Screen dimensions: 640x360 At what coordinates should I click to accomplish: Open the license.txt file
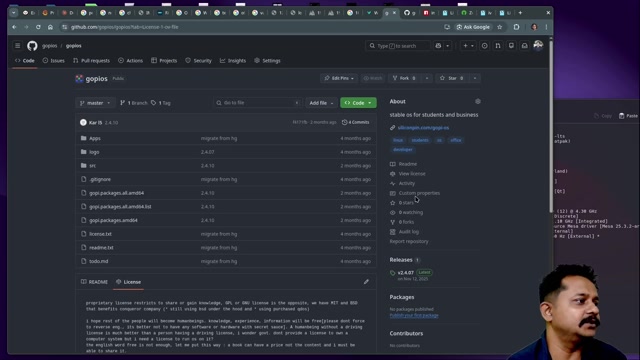(100, 234)
